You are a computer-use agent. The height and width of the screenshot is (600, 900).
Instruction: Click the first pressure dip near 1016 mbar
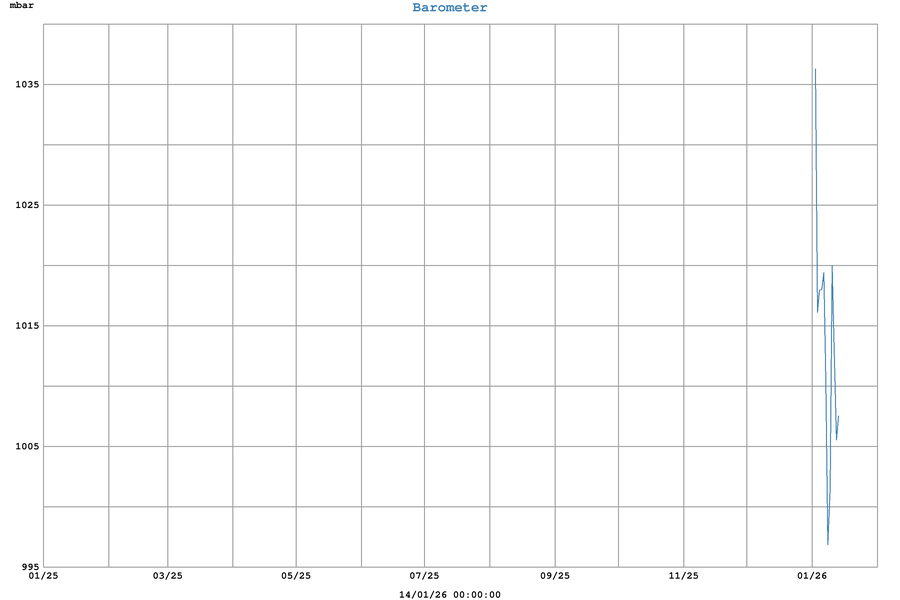(817, 311)
